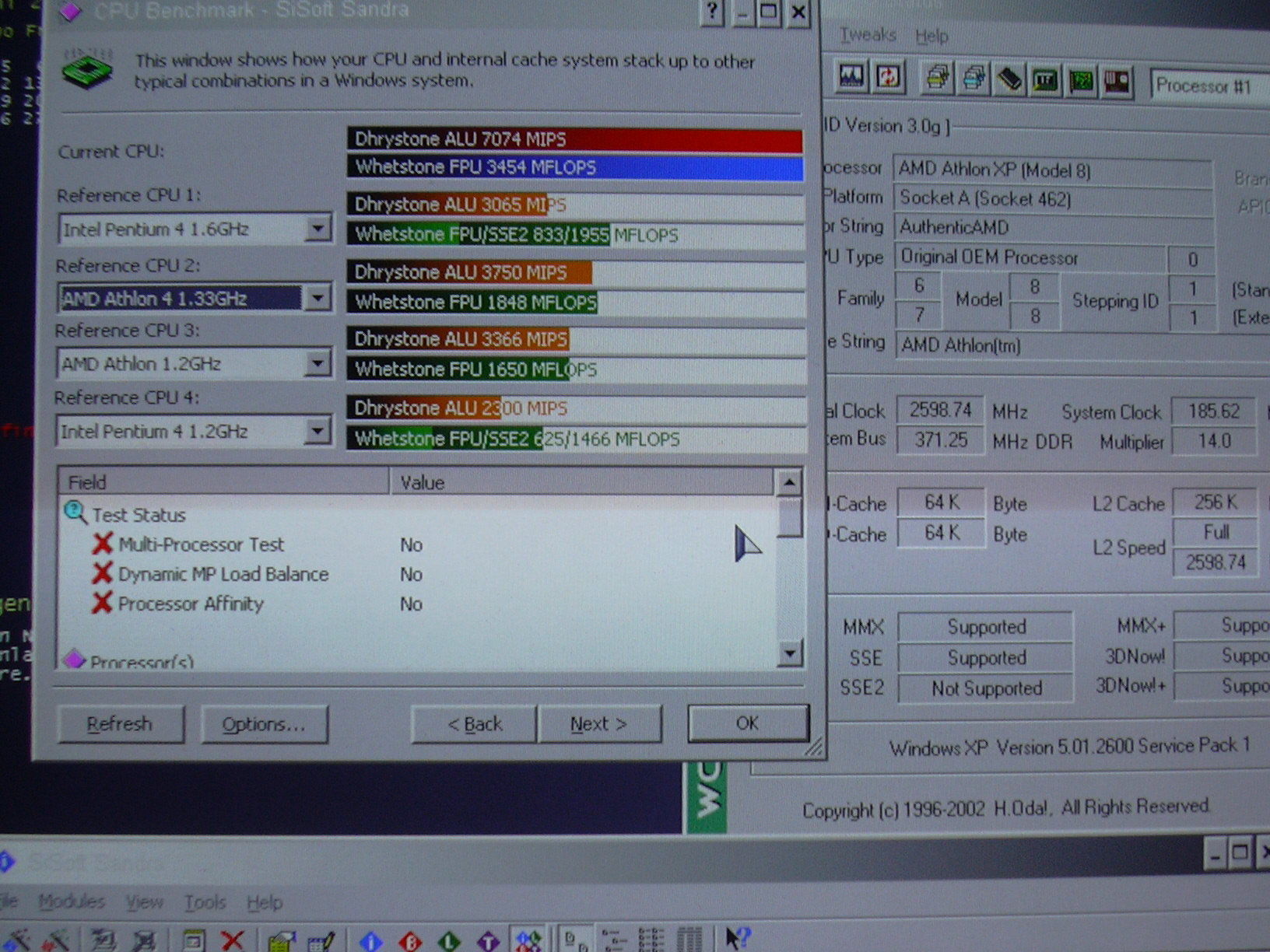Switch Sandra to small icons view
Screen dimensions: 1270x952
coord(614,940)
